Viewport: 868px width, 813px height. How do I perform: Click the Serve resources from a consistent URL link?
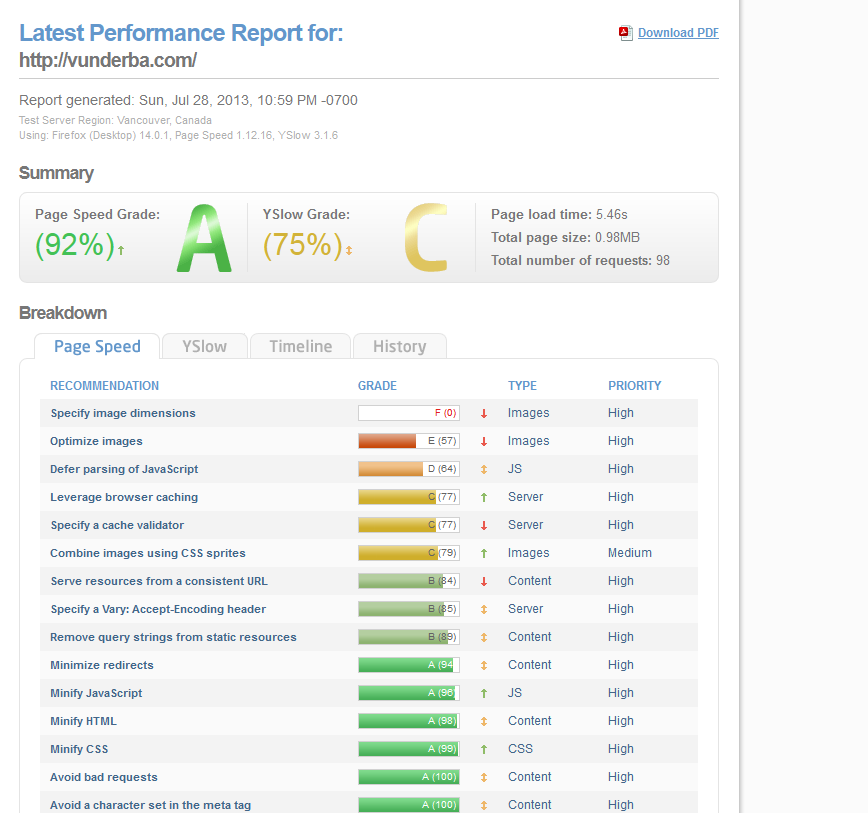tap(159, 581)
